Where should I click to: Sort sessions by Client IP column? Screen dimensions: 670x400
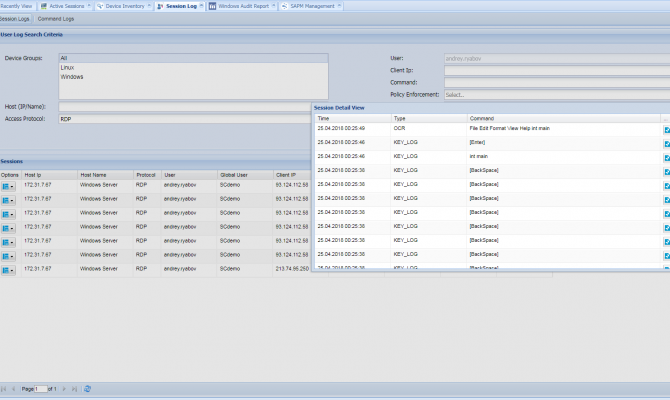coord(292,175)
